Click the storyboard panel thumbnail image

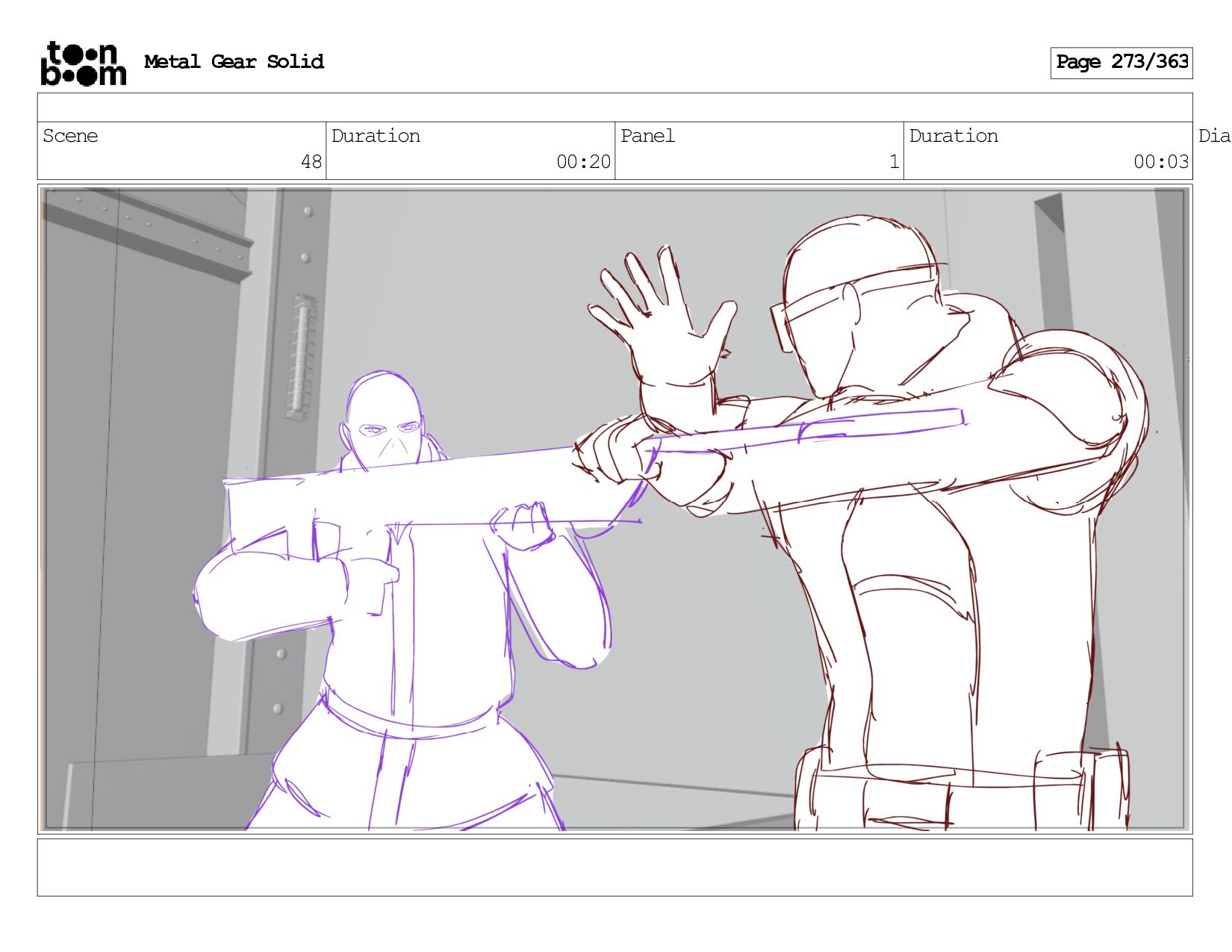pos(615,509)
